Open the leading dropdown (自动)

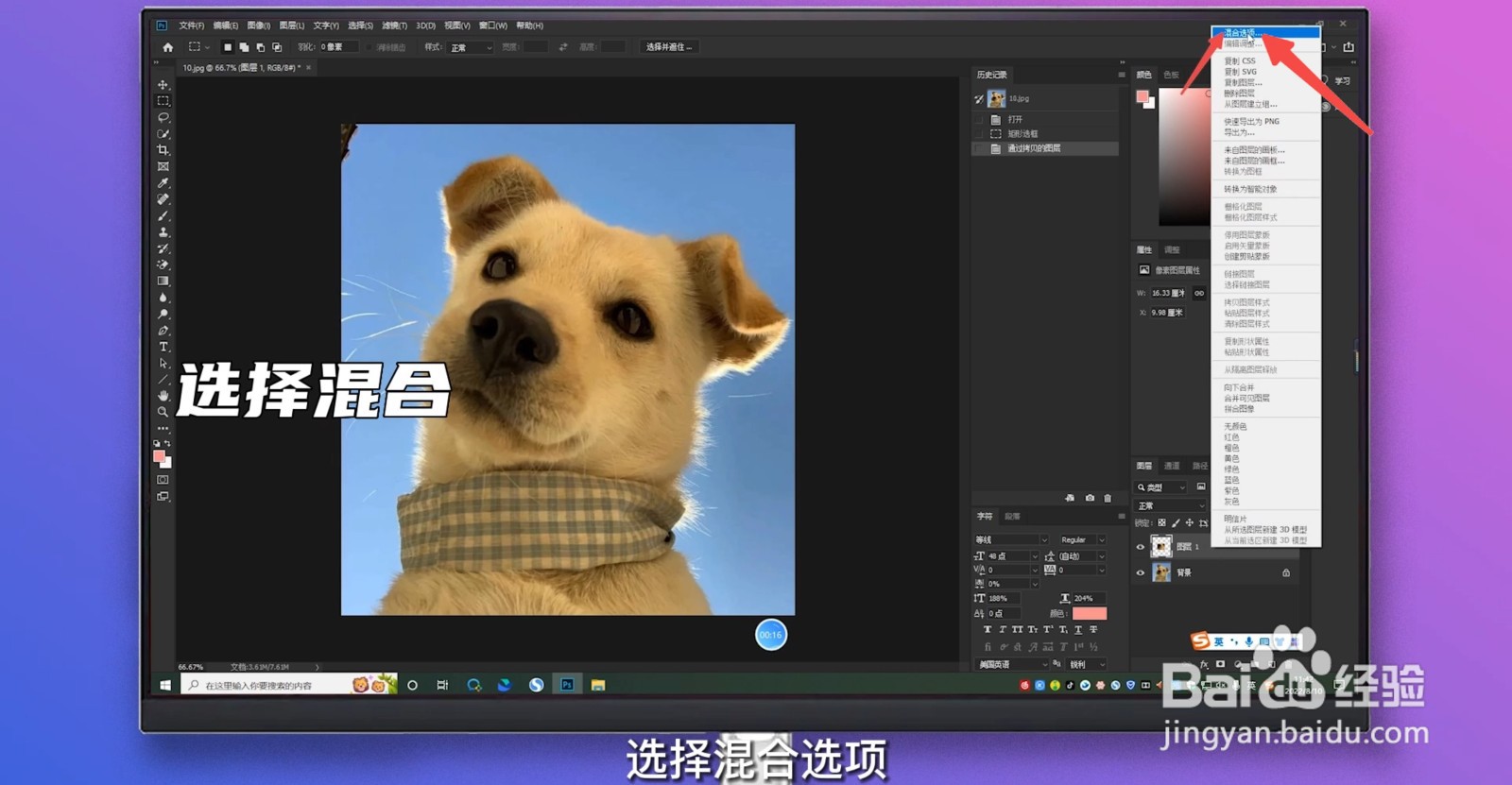pos(1081,556)
